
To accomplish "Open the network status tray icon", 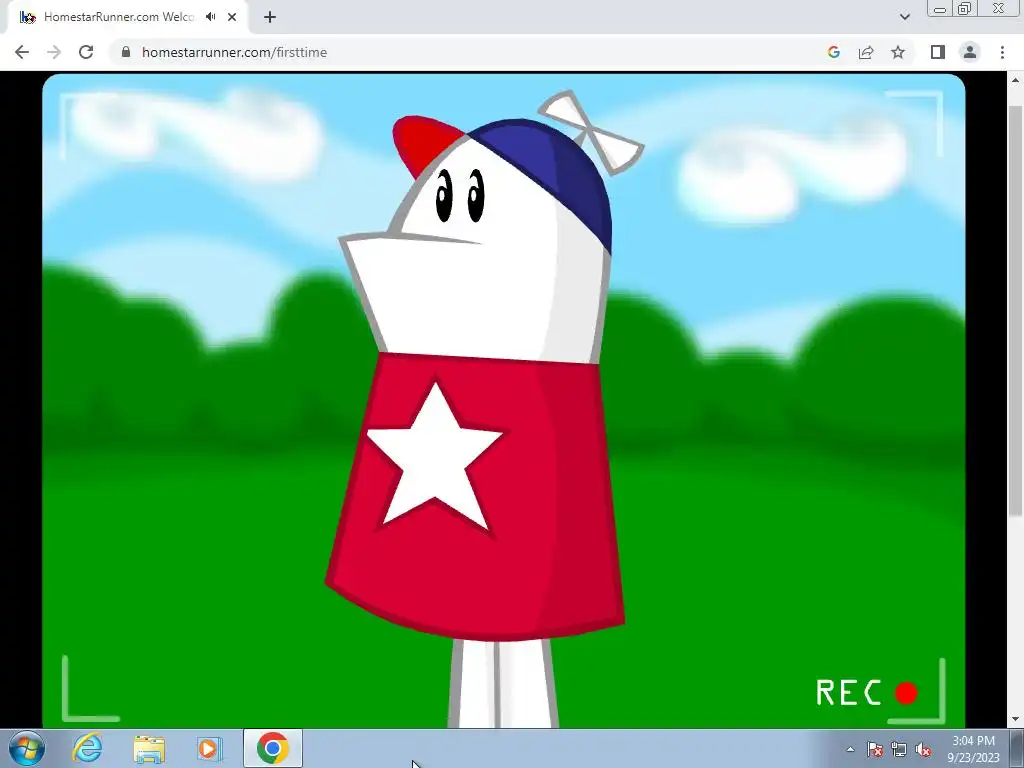I will [x=899, y=749].
